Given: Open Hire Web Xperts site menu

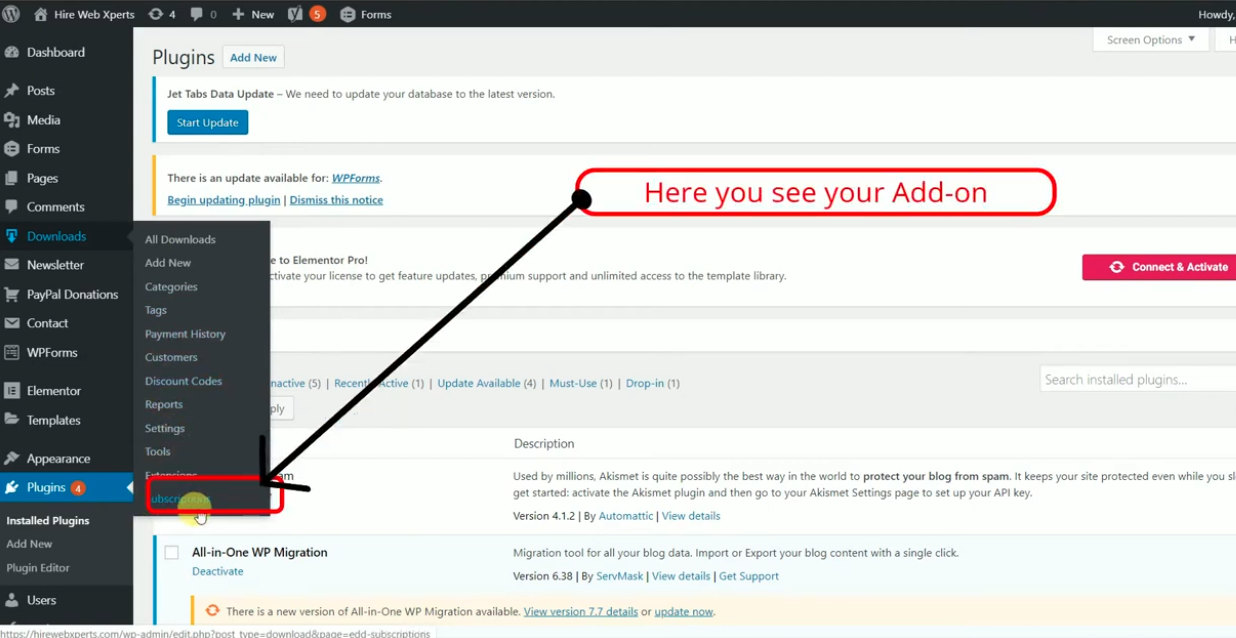Looking at the screenshot, I should click(84, 14).
